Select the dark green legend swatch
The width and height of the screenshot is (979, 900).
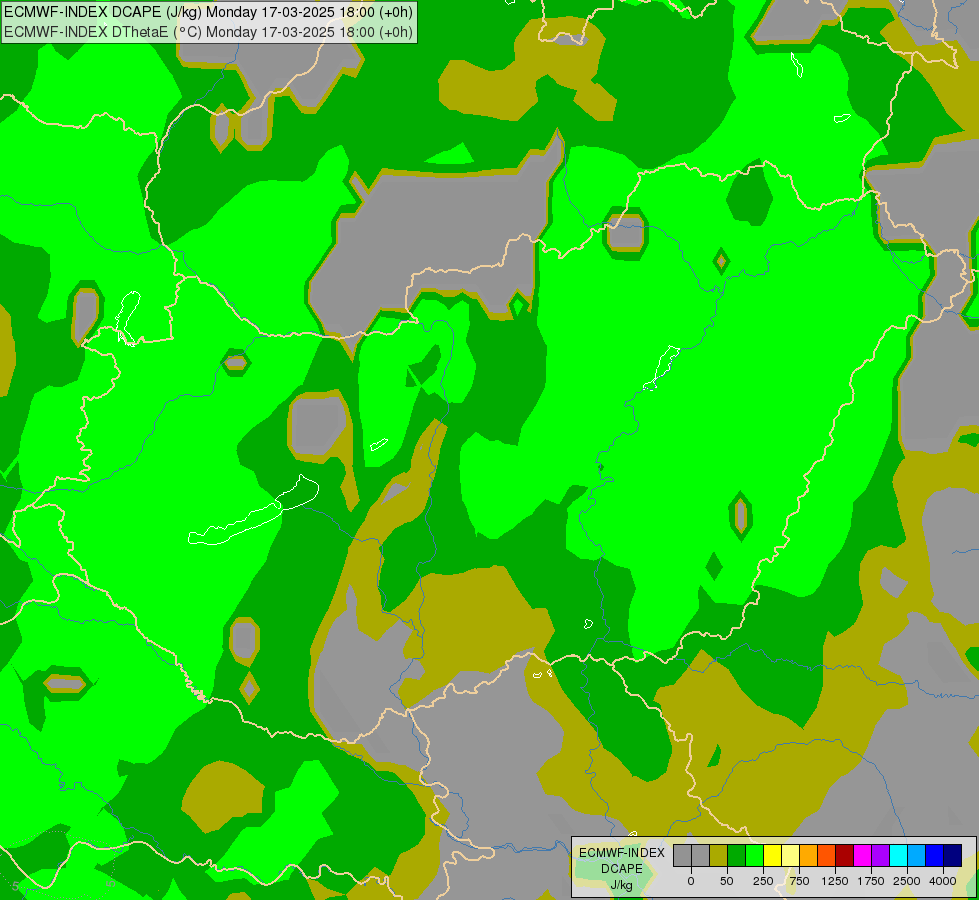coord(736,856)
